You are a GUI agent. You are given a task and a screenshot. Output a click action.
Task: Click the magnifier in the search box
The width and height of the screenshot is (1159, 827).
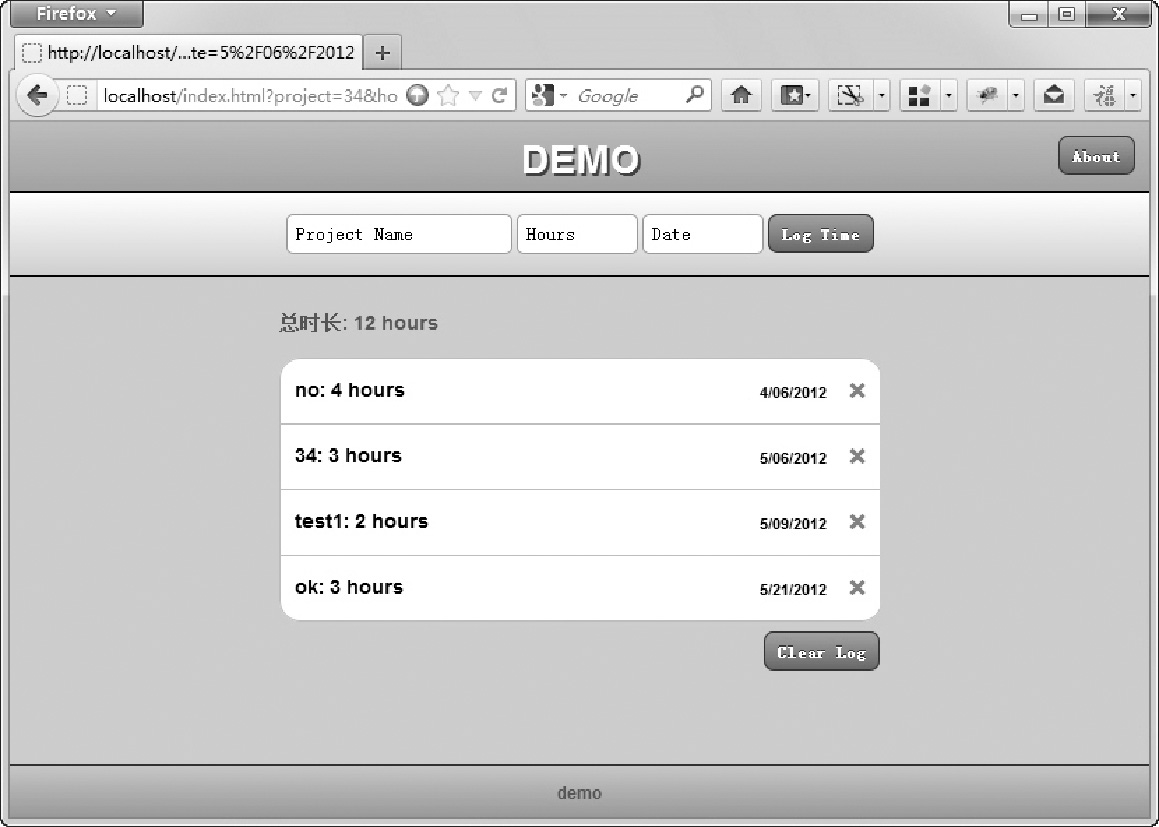click(x=695, y=95)
